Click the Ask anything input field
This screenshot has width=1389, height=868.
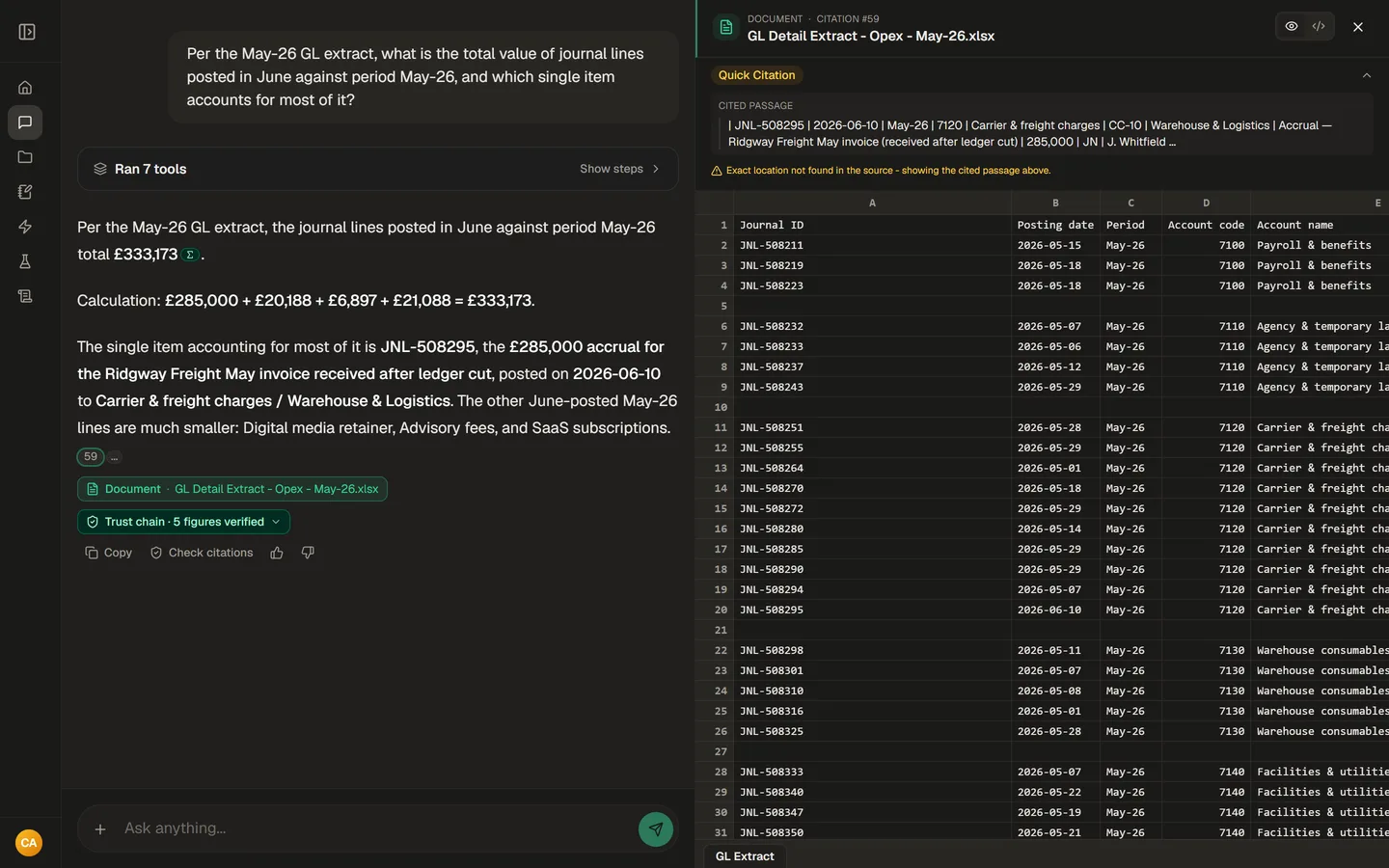(376, 828)
